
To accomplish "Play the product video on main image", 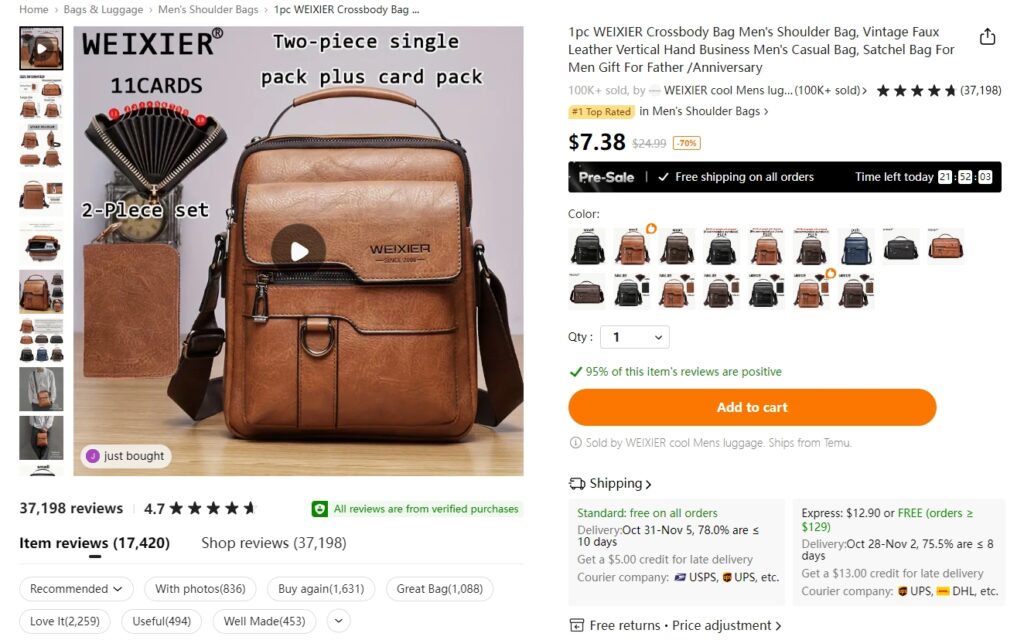I will [298, 251].
